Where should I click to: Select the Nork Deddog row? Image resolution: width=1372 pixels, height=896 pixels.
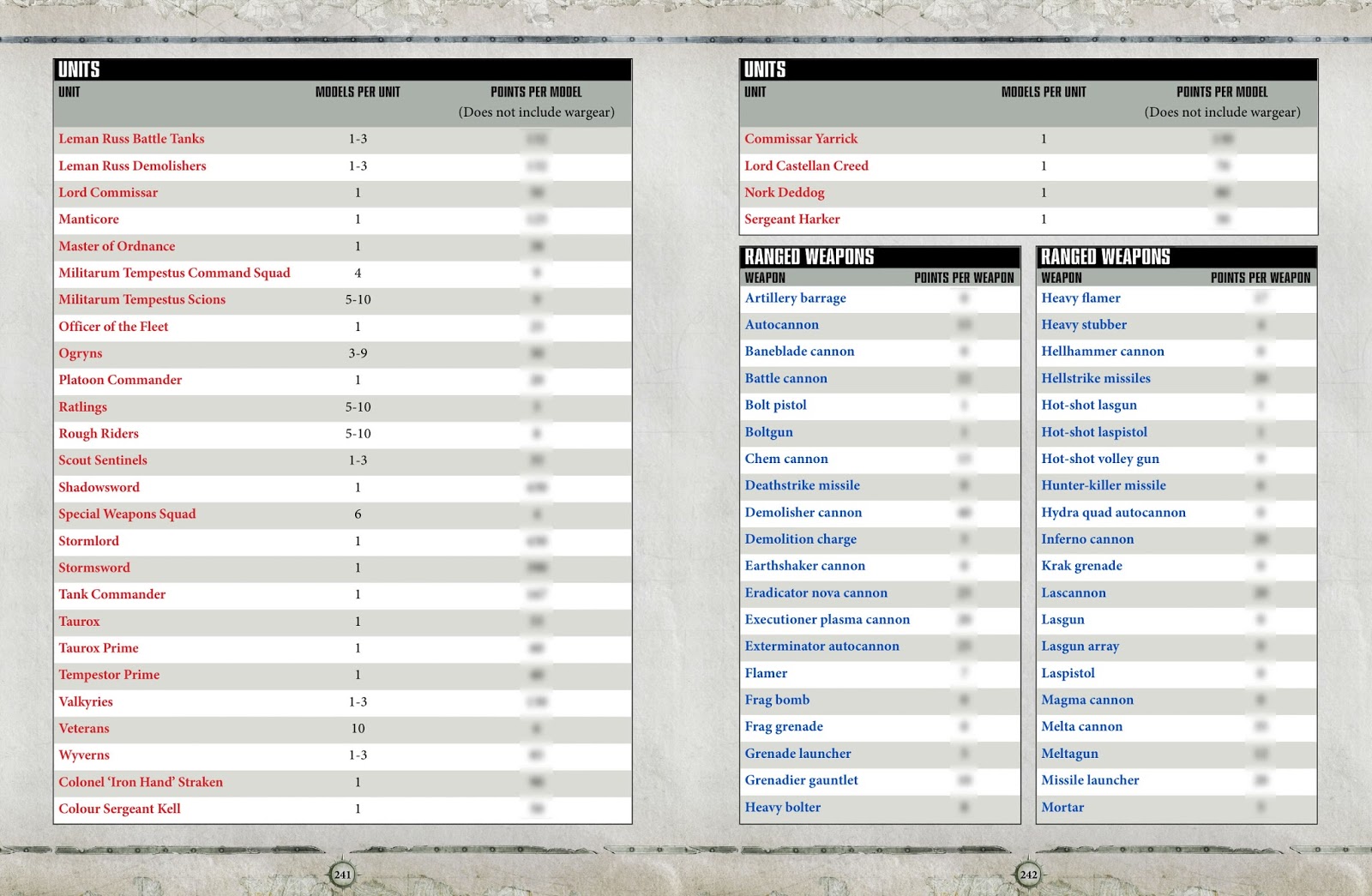(x=786, y=193)
